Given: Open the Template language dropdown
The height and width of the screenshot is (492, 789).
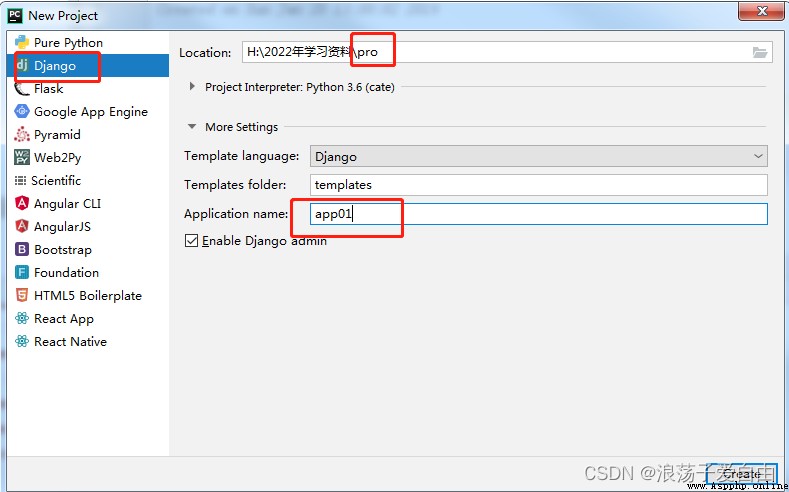Looking at the screenshot, I should tap(538, 156).
